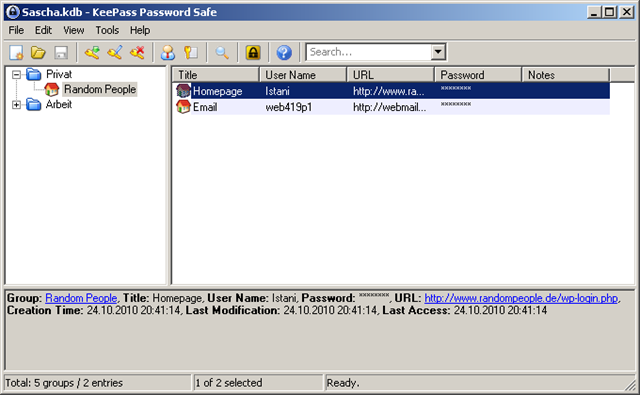Sort by the Notes column header
Screen dimensions: 640x395
566,75
